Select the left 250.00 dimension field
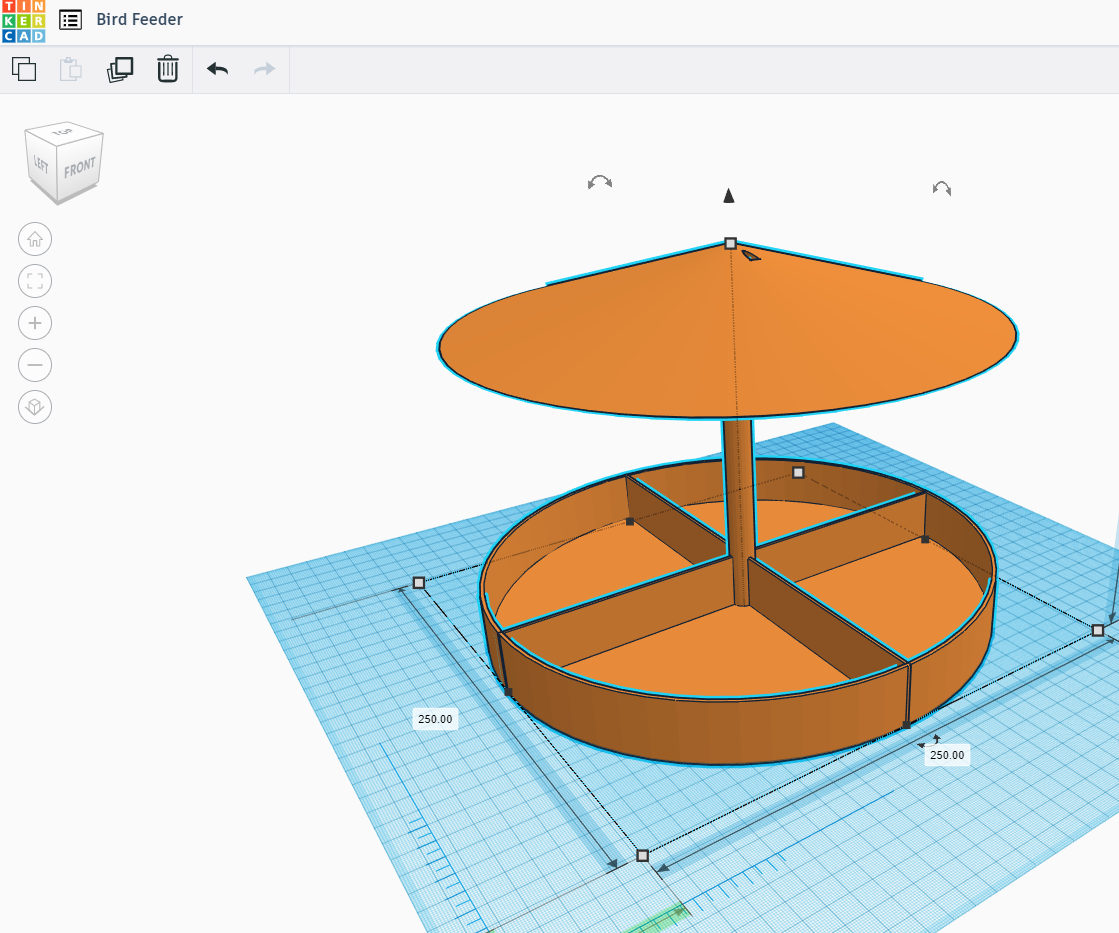 (435, 718)
